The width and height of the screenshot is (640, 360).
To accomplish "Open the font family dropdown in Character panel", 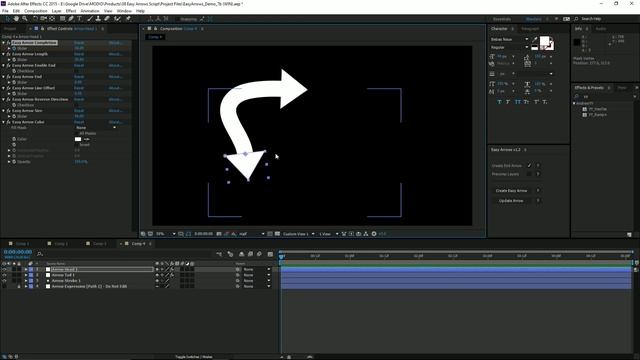I will click(x=509, y=39).
